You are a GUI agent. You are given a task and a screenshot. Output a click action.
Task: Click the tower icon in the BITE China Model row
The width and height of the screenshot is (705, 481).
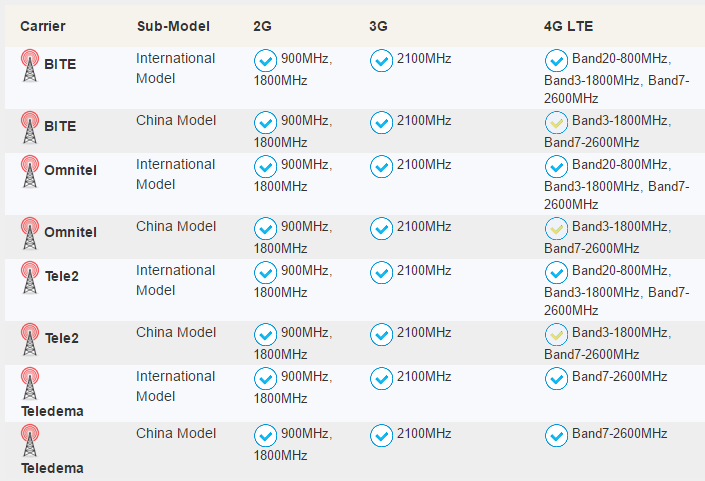pyautogui.click(x=30, y=128)
